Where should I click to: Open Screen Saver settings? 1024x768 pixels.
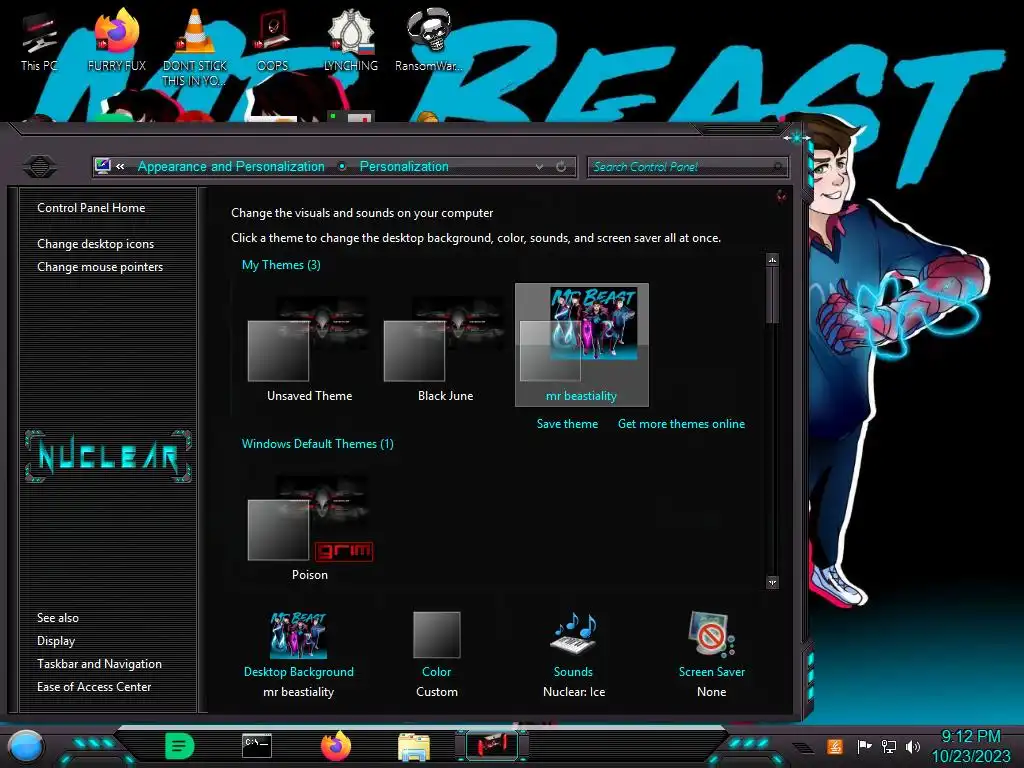point(711,654)
